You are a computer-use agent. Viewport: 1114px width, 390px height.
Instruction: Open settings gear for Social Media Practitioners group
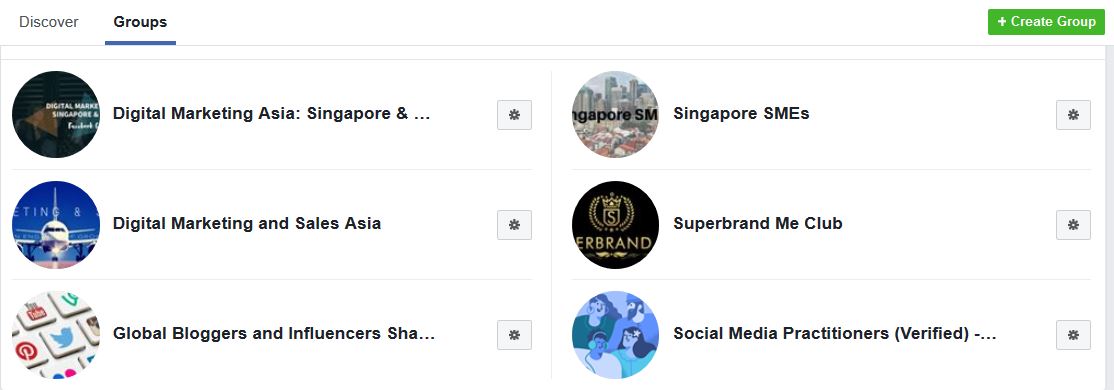pyautogui.click(x=1074, y=335)
